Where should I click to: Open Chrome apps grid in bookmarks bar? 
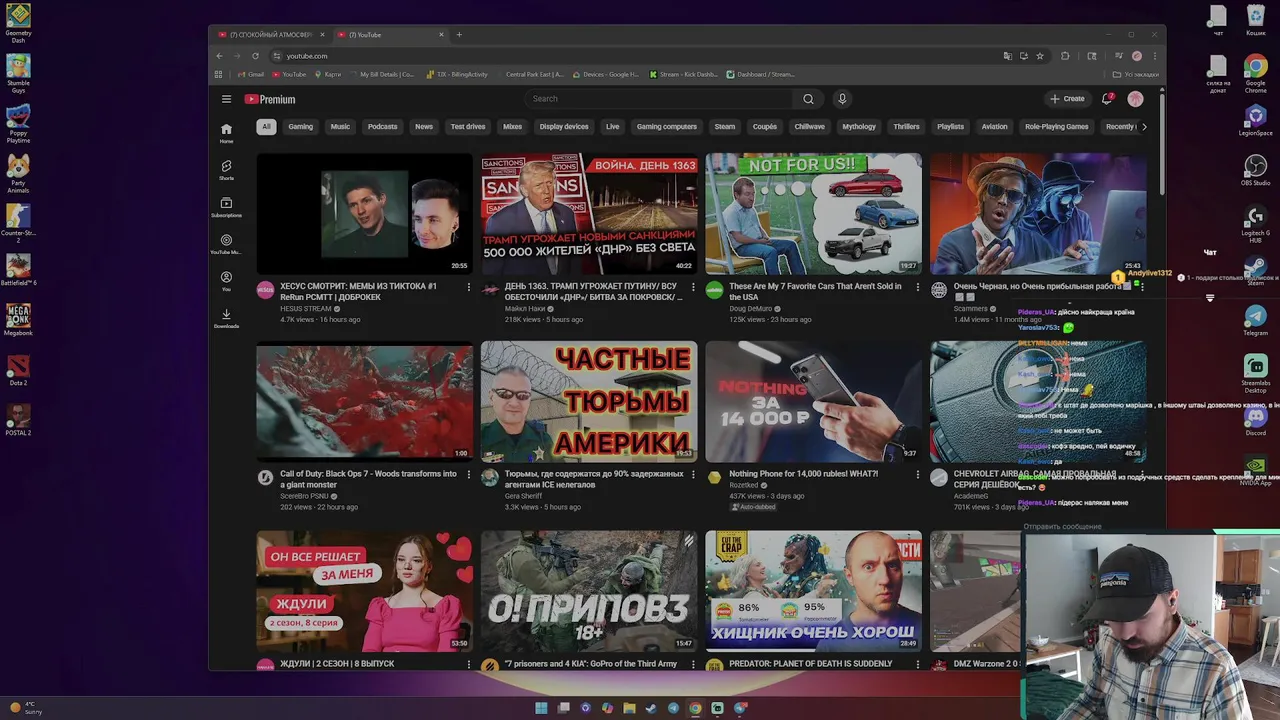coord(219,74)
